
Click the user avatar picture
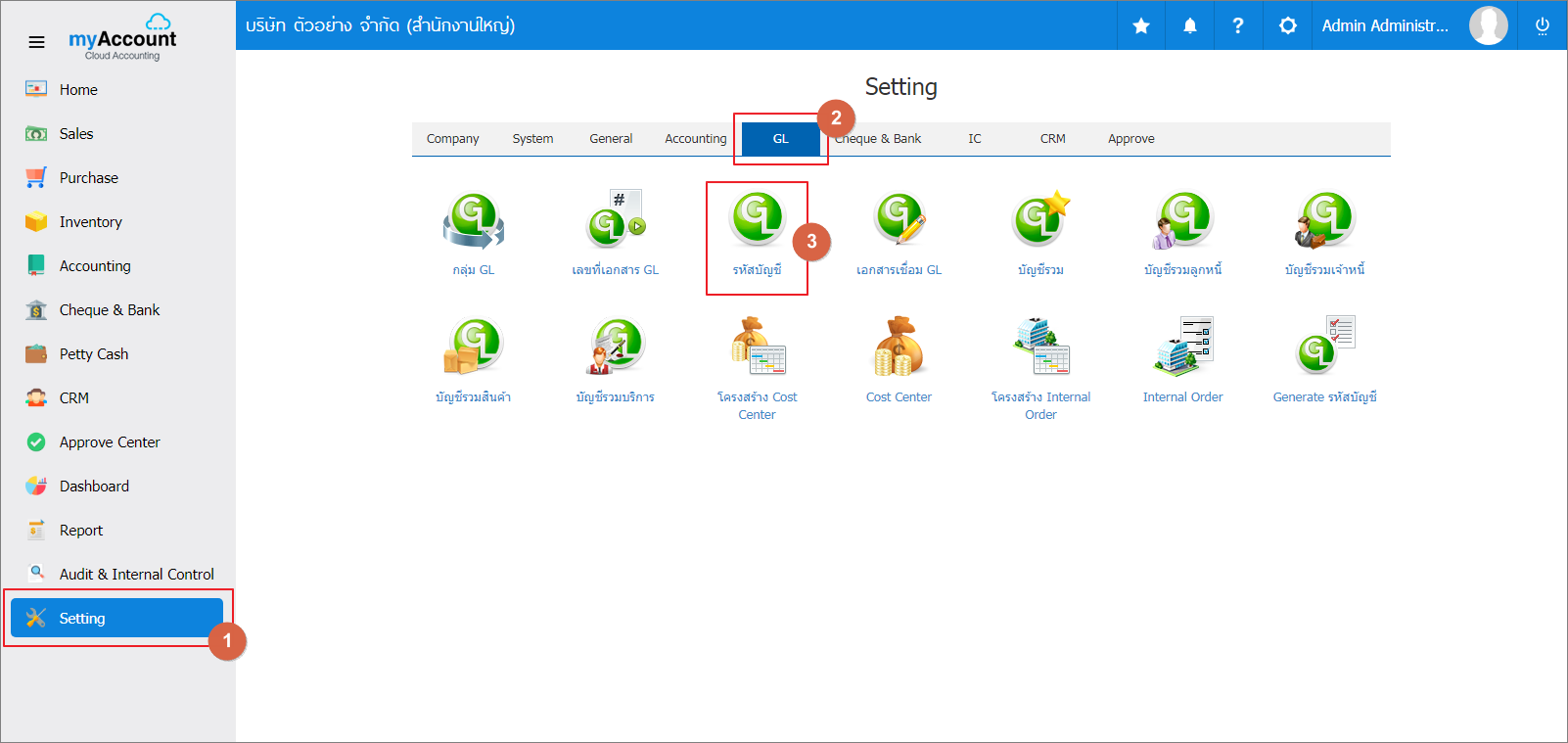point(1489,25)
